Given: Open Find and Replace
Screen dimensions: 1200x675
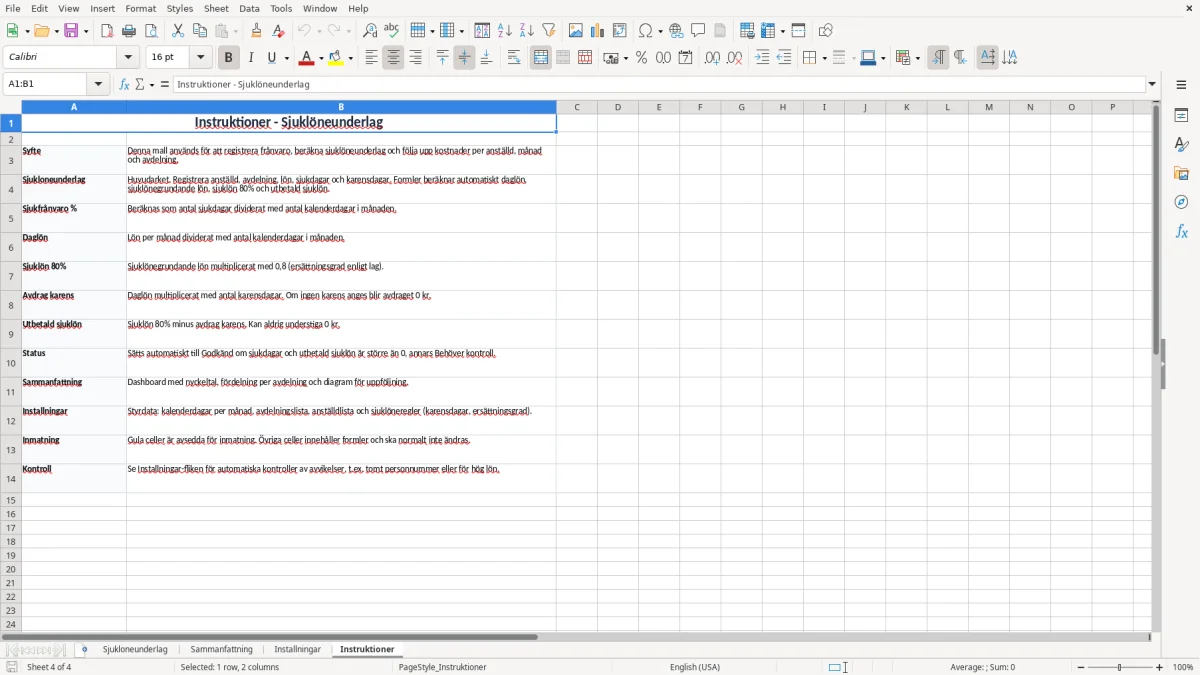Looking at the screenshot, I should point(370,31).
